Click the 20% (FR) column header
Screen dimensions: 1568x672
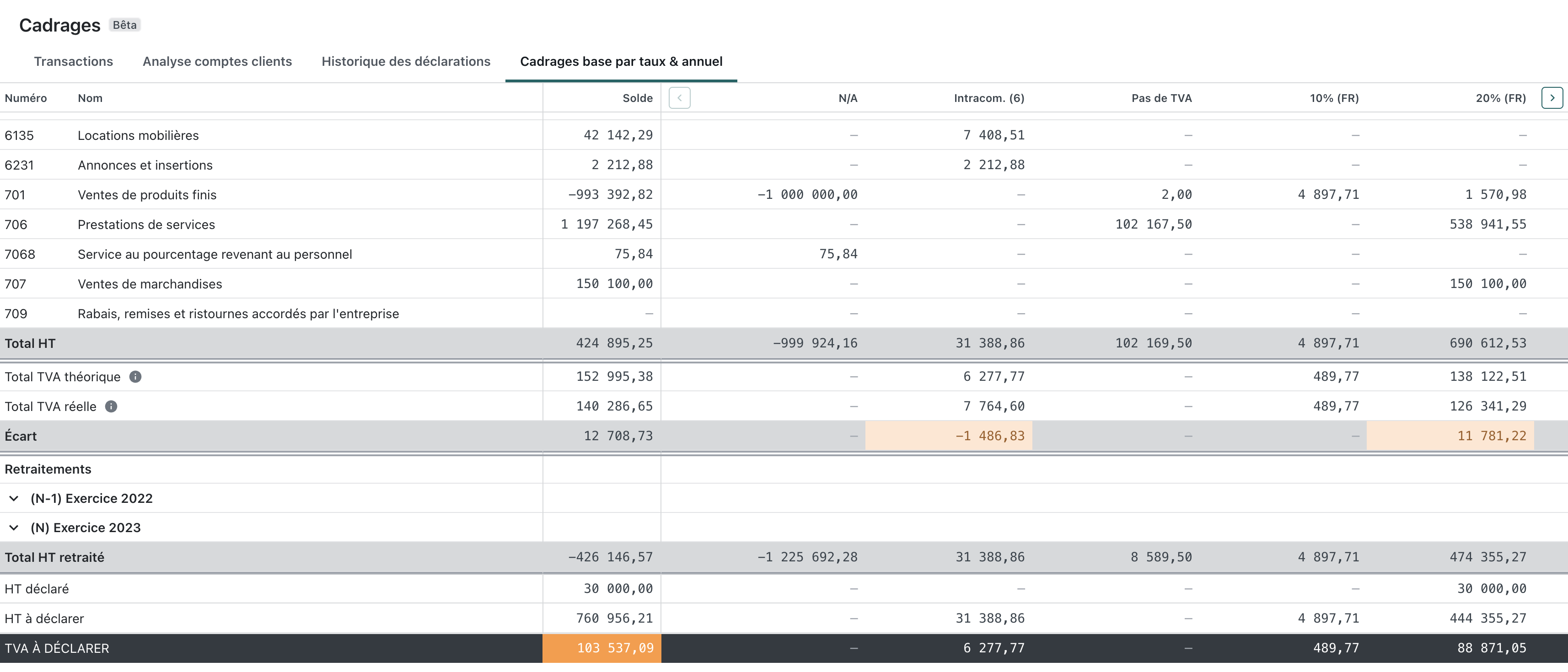tap(1500, 99)
